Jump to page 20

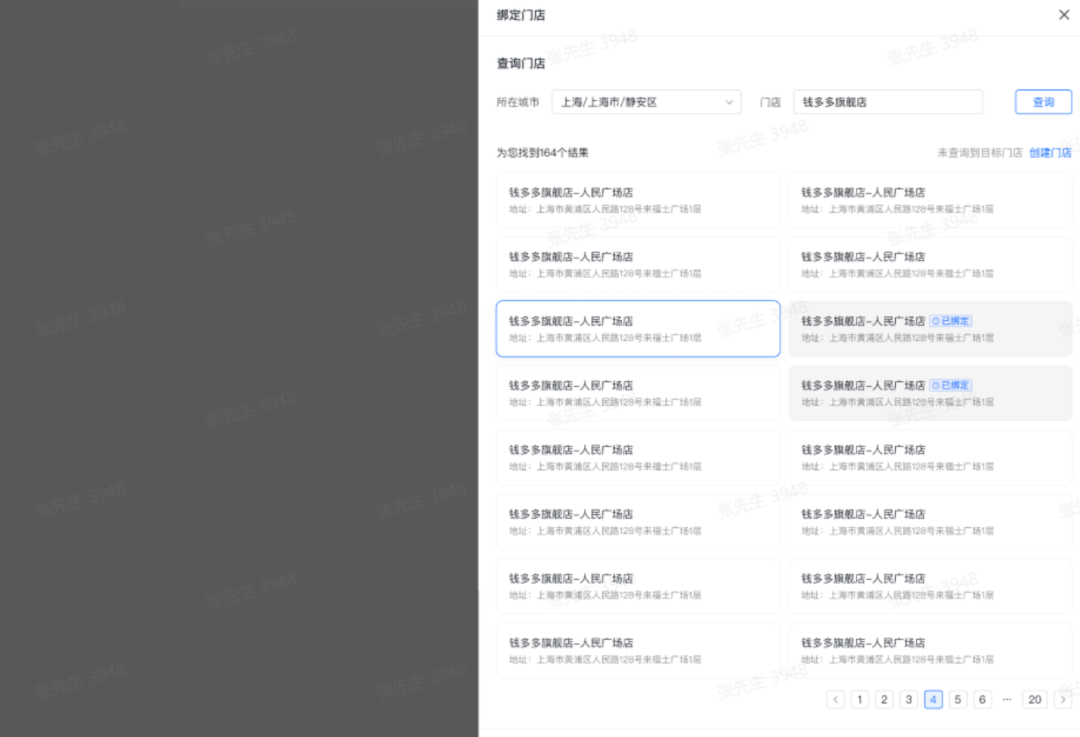coord(1035,699)
